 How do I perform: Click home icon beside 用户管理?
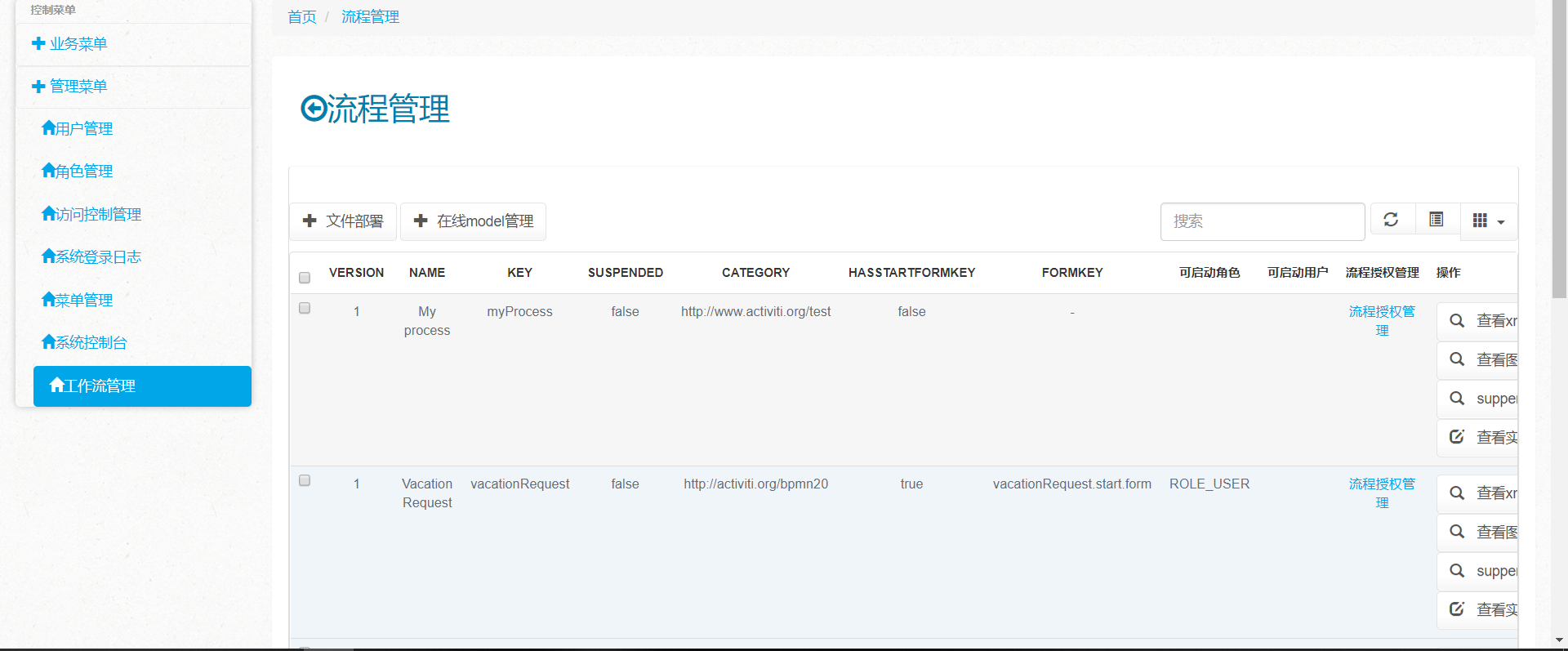point(48,127)
